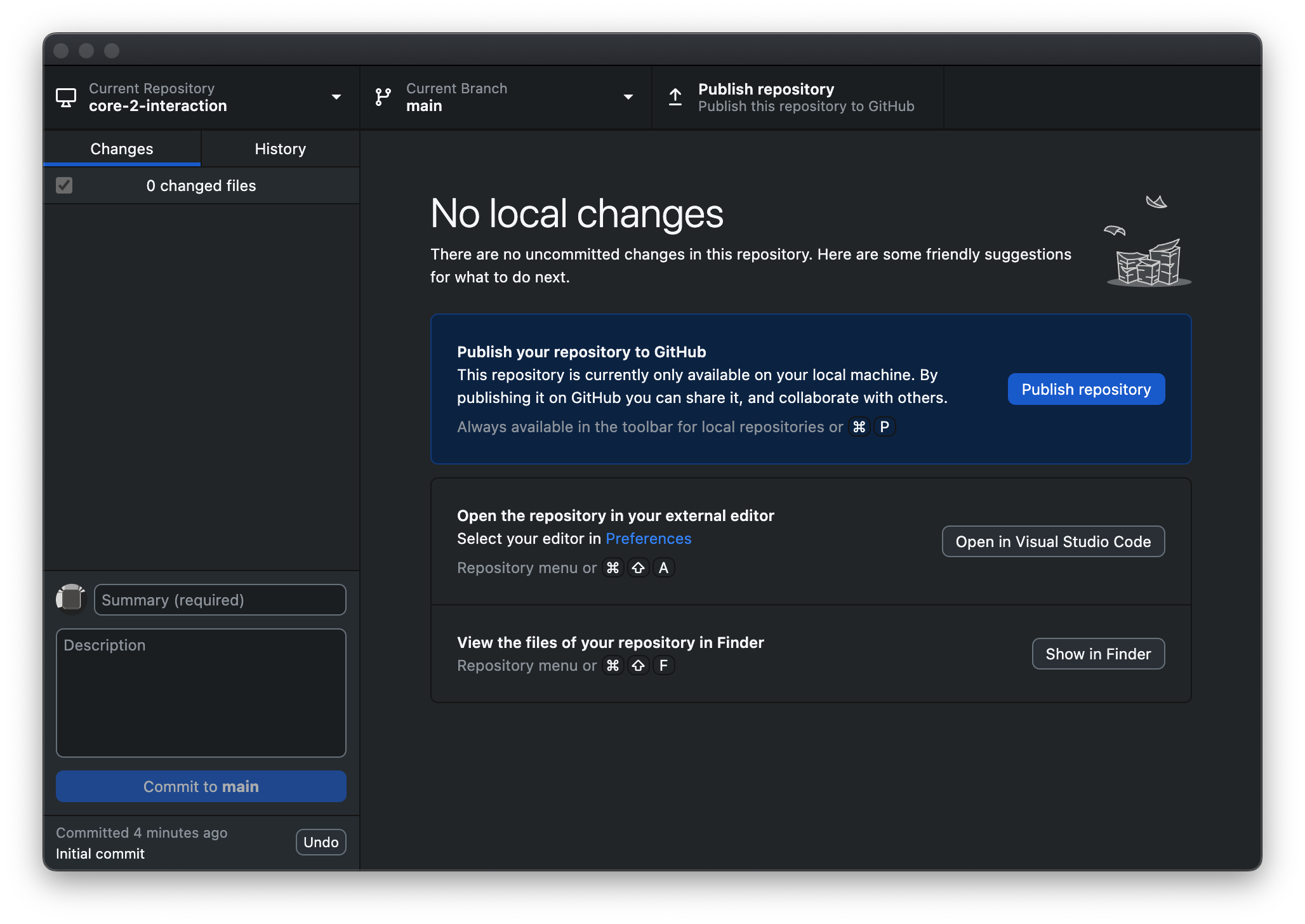Focus the Summary (required) input field

click(220, 600)
